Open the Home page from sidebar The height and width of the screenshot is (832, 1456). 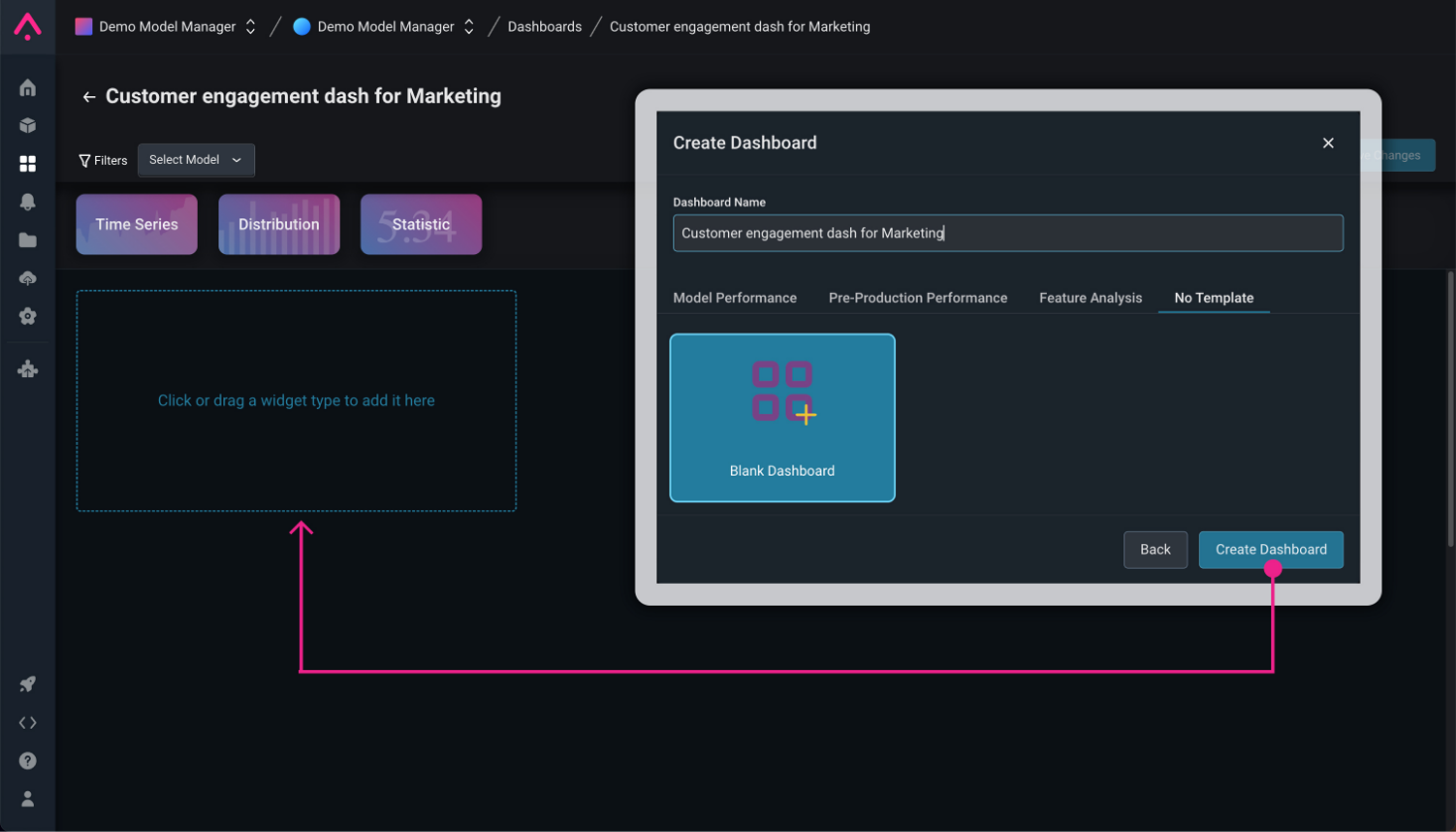[28, 87]
